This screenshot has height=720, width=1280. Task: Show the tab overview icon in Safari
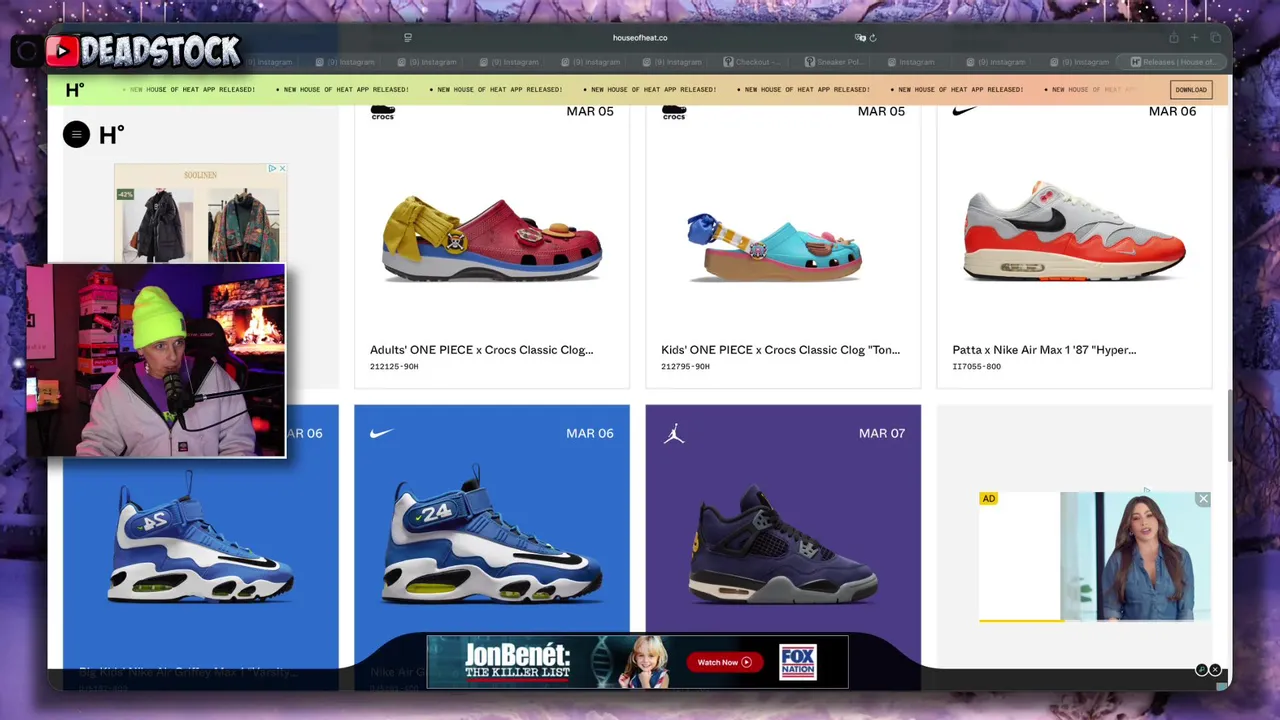pyautogui.click(x=1216, y=38)
